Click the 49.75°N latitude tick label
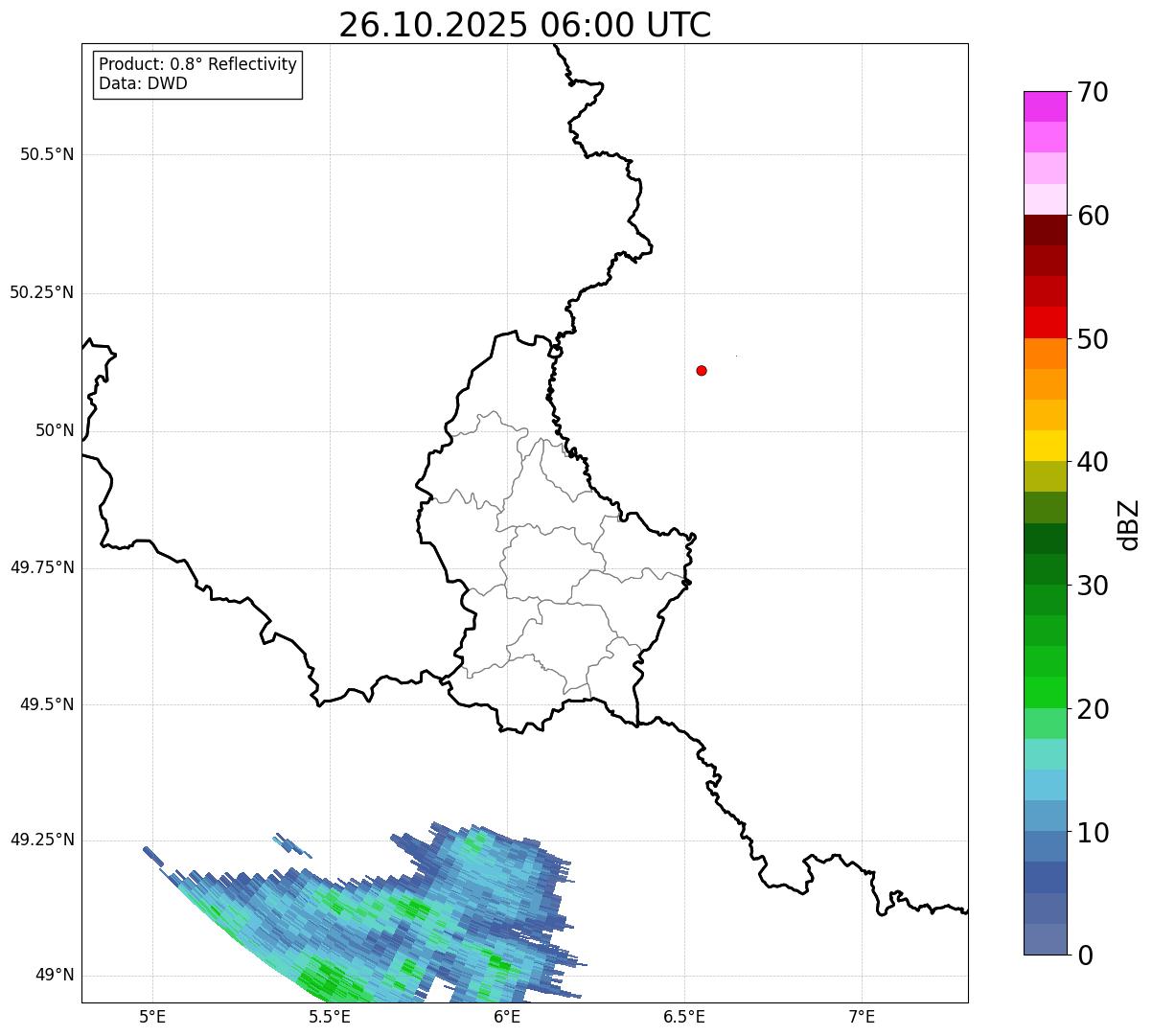This screenshot has height=1036, width=1152. coord(42,567)
